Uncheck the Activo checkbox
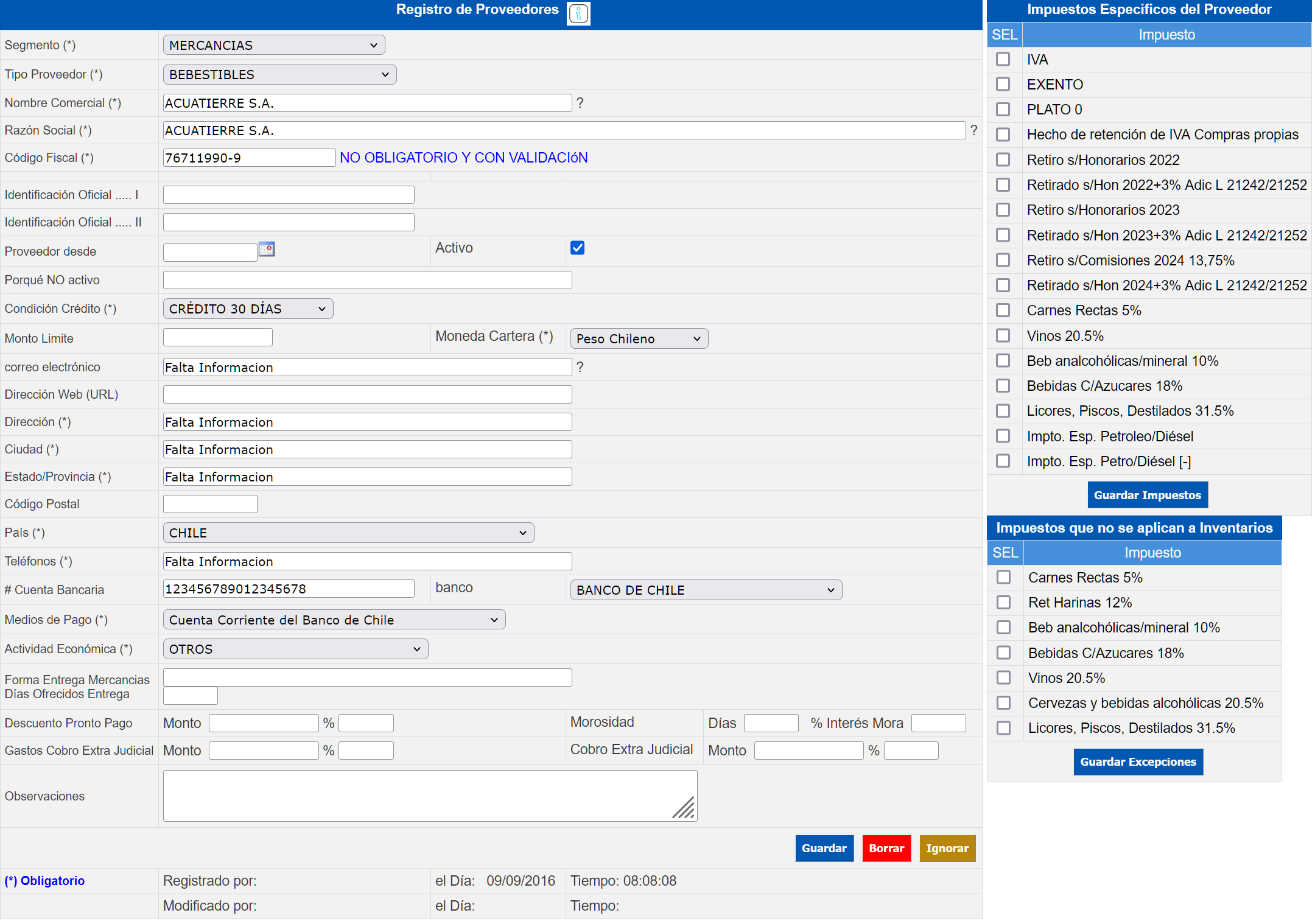The width and height of the screenshot is (1315, 924). (x=577, y=248)
